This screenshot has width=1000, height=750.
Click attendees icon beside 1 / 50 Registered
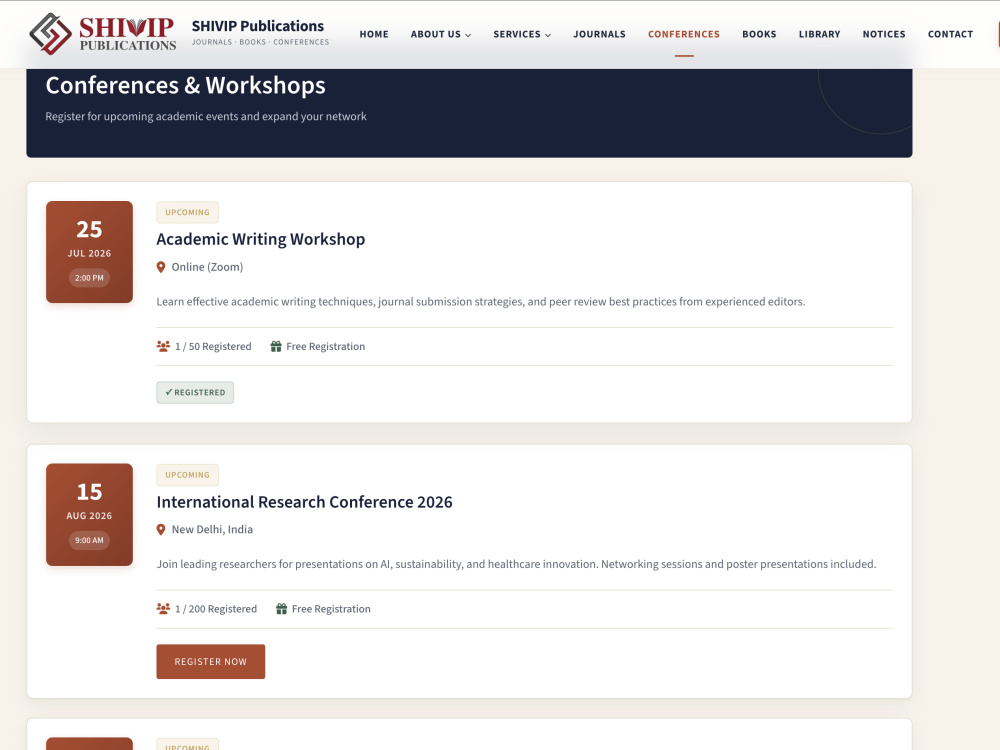(x=163, y=346)
